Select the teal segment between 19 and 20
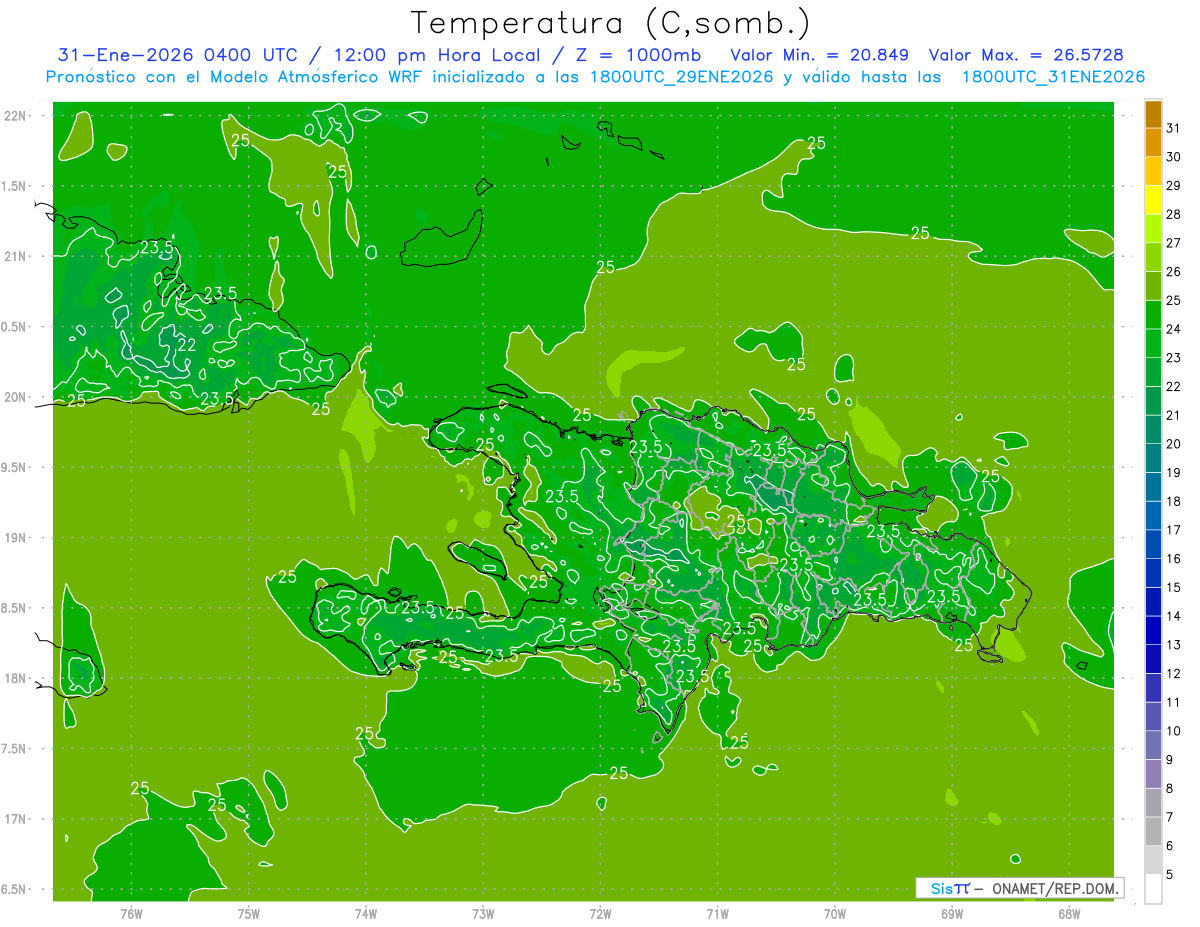This screenshot has height=927, width=1200. (x=1153, y=459)
